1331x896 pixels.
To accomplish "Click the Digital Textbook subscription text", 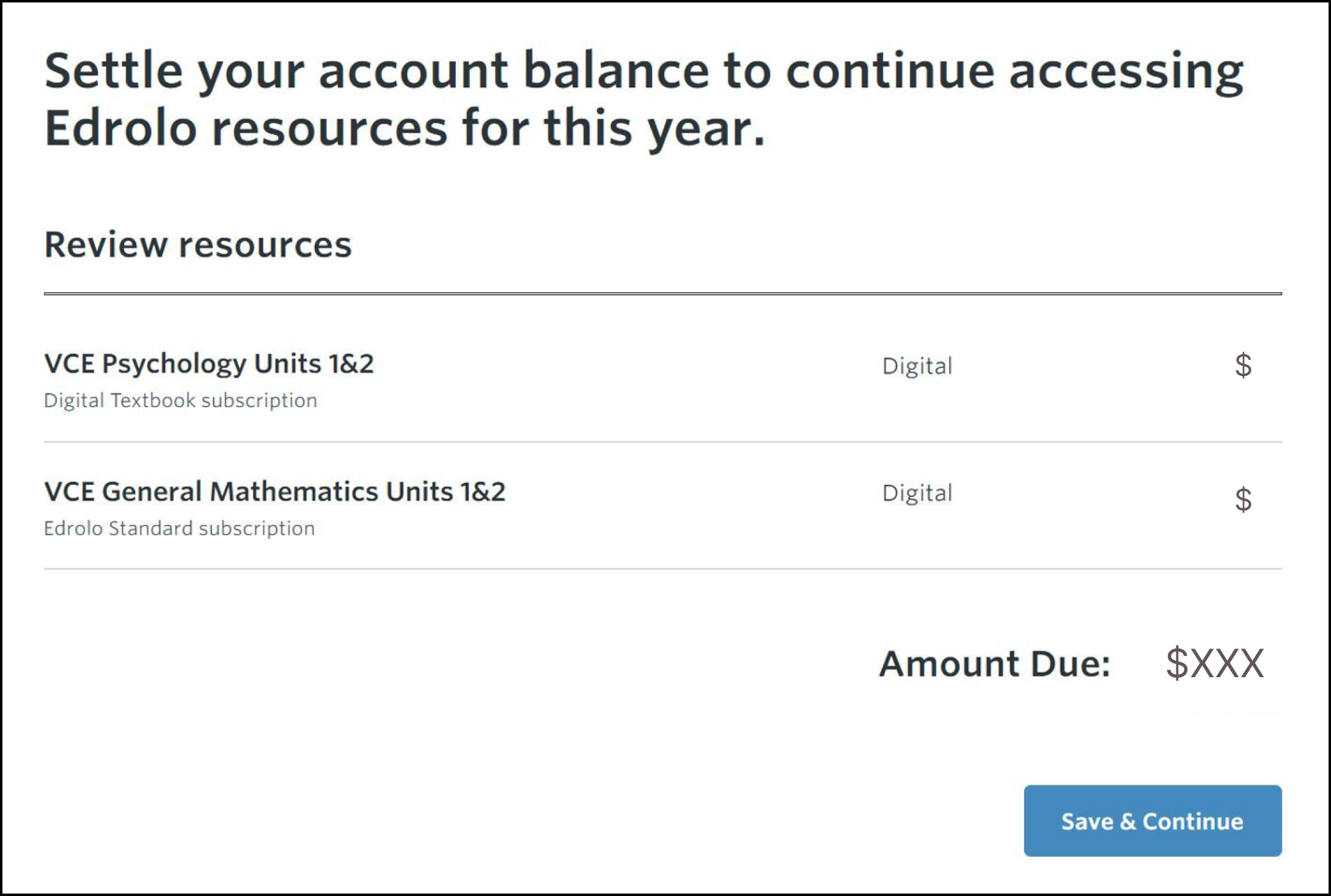I will 180,400.
